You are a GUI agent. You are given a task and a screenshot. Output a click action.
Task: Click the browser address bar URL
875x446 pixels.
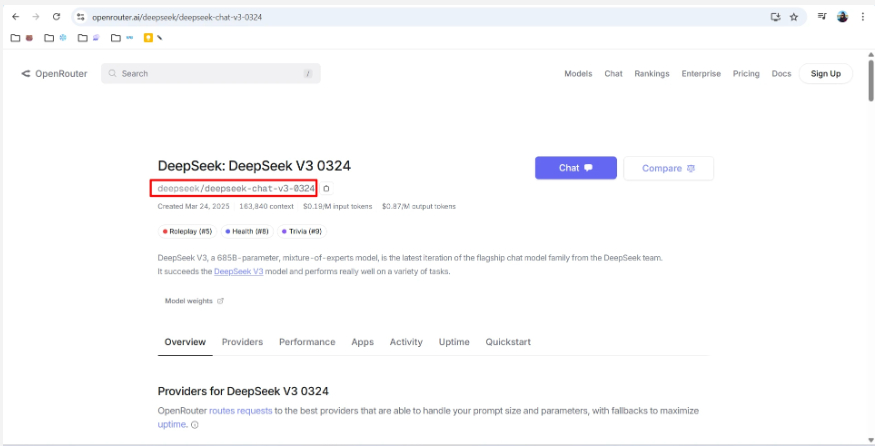[177, 17]
